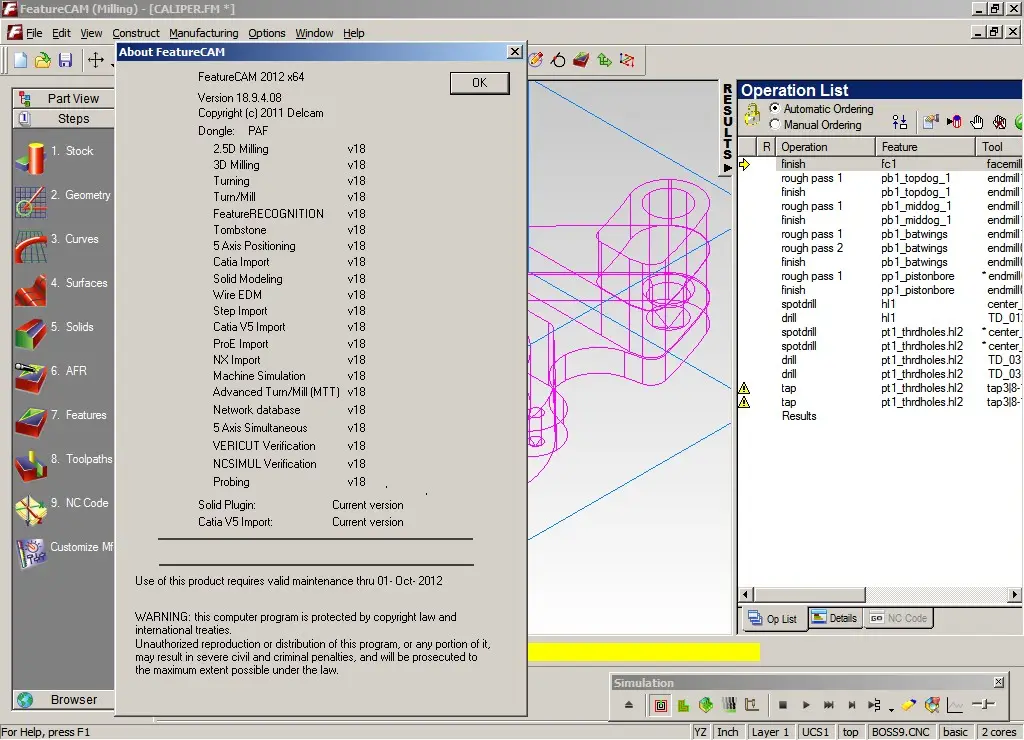Click the operation reorder arrows icon
Viewport: 1024px width, 740px height.
900,122
